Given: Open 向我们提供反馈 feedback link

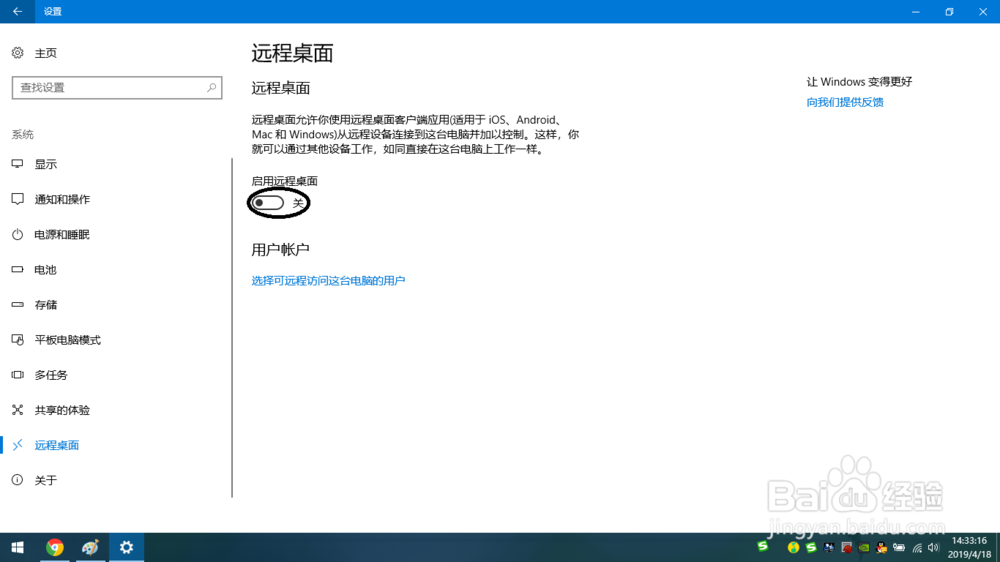Looking at the screenshot, I should pyautogui.click(x=844, y=102).
